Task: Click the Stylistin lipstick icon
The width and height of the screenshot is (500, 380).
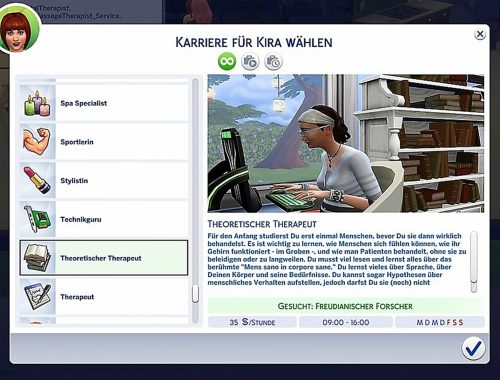Action: click(x=37, y=181)
